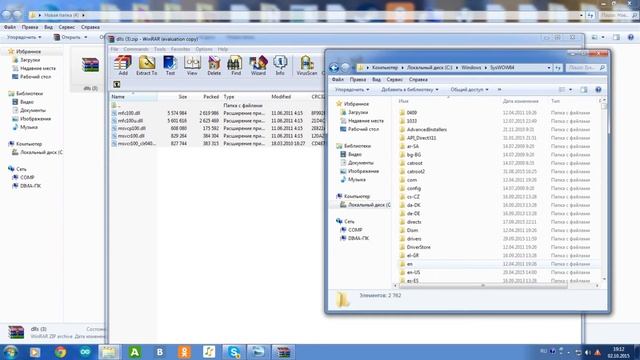Expand the SysWOW64 address bar history dropdown
The height and width of the screenshot is (360, 640).
pyautogui.click(x=549, y=68)
